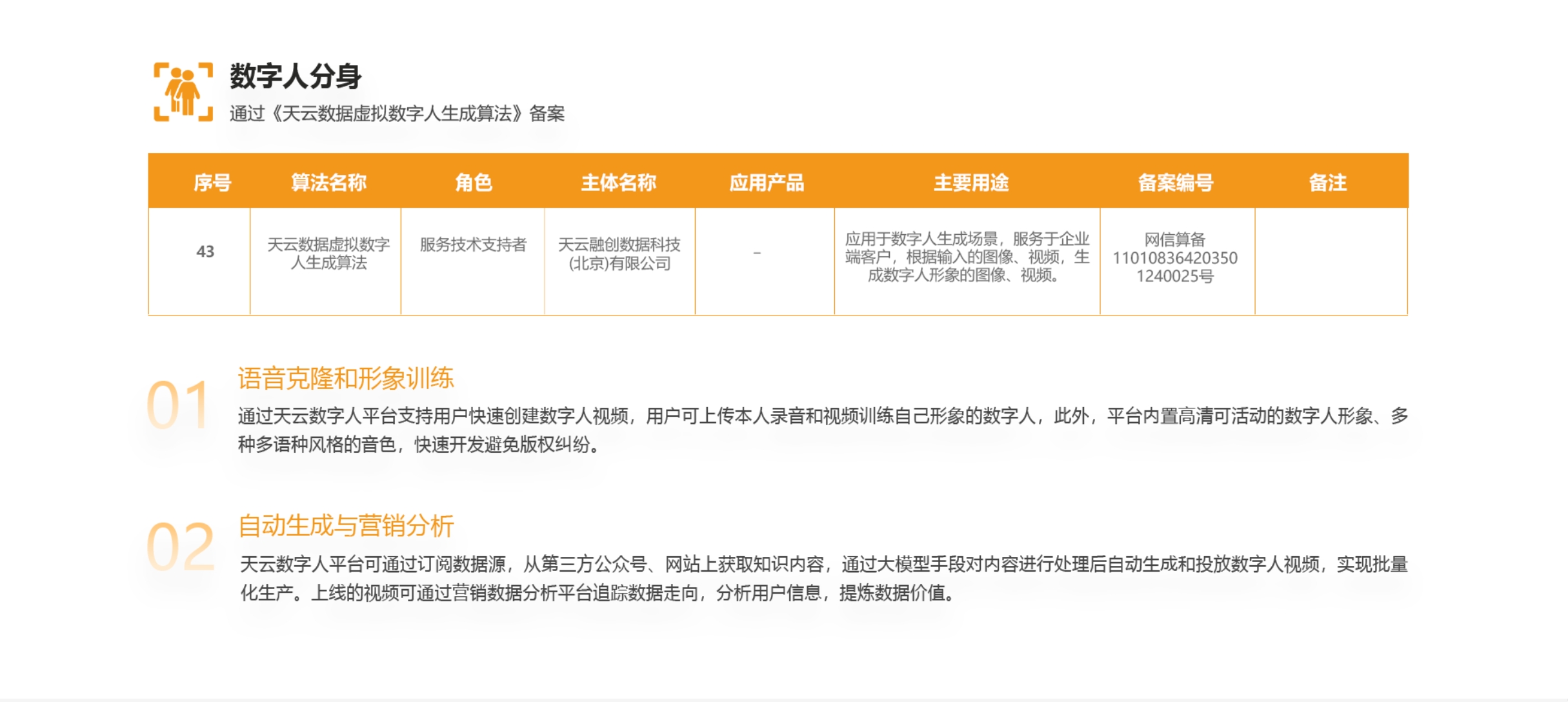Click the heading 自动生成与营销分析

click(346, 526)
